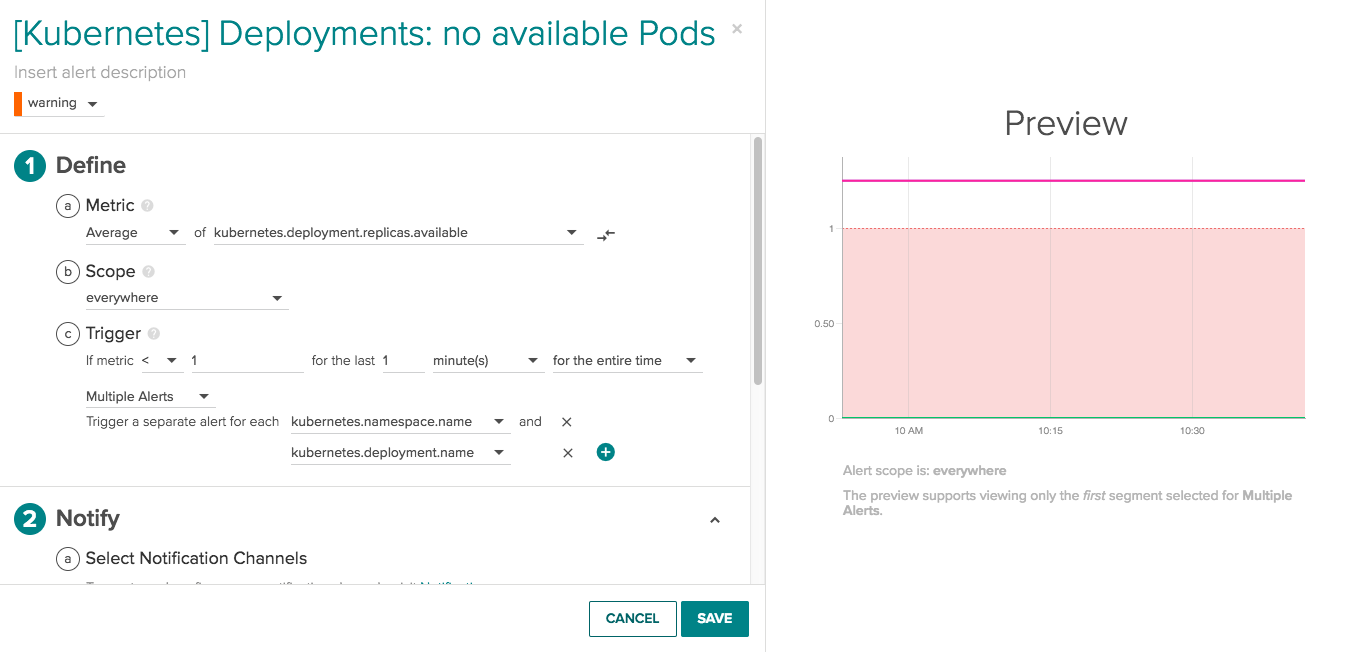Image resolution: width=1364 pixels, height=652 pixels.
Task: Open the Multiple Alerts mode dropdown
Action: (x=147, y=396)
